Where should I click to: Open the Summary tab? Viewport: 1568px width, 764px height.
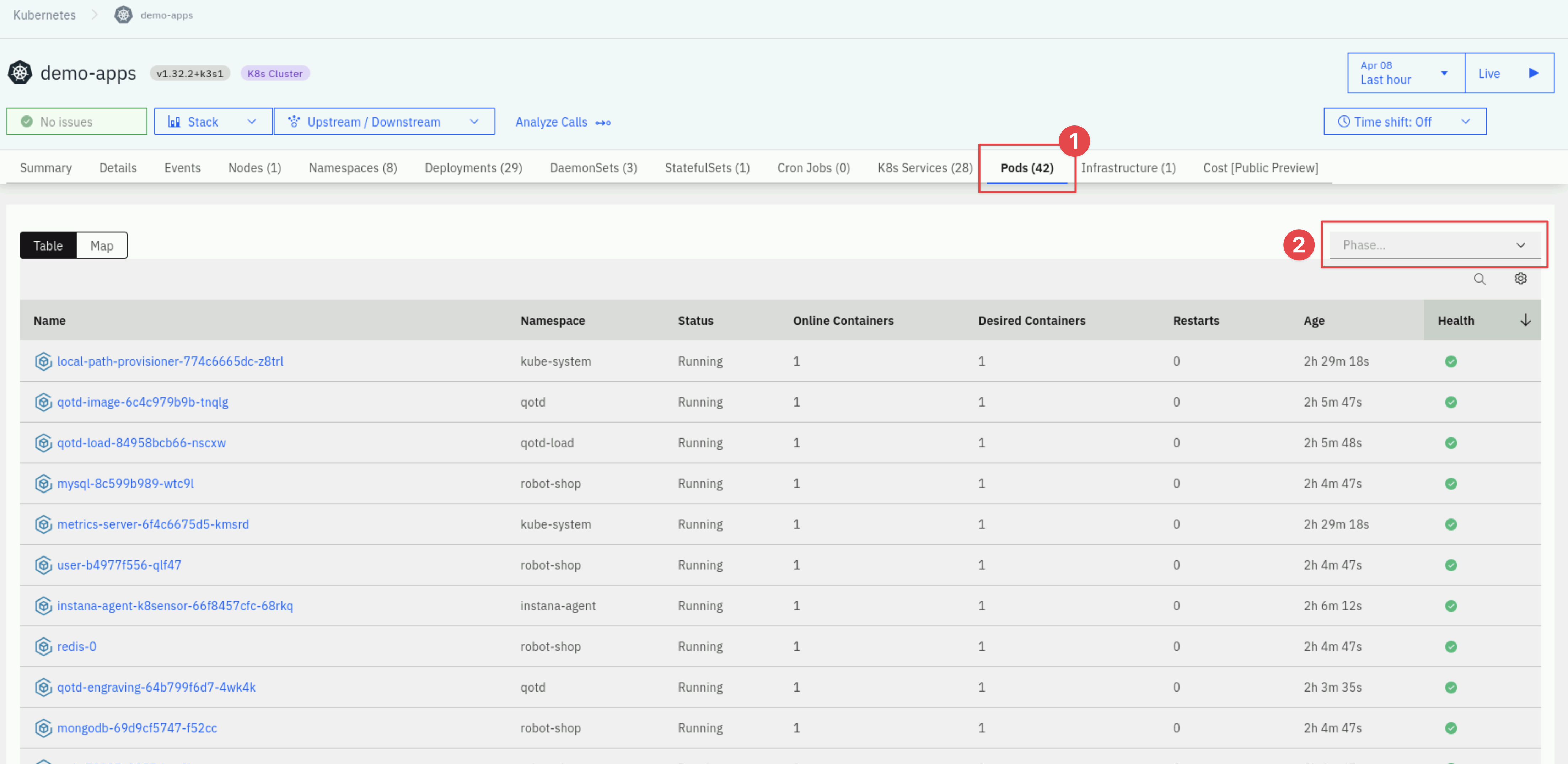coord(45,168)
